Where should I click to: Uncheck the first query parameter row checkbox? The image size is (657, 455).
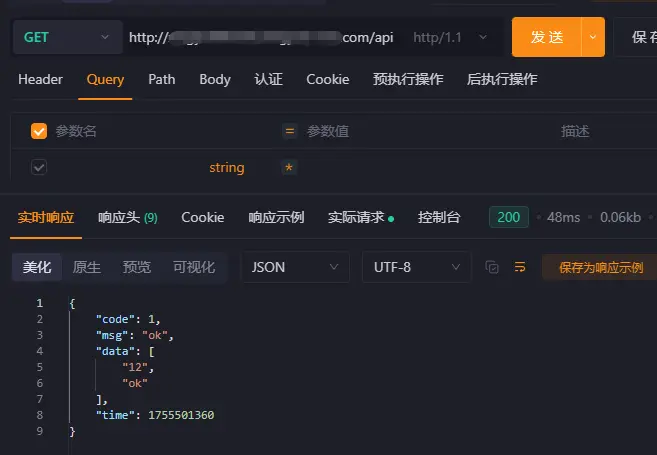(39, 167)
